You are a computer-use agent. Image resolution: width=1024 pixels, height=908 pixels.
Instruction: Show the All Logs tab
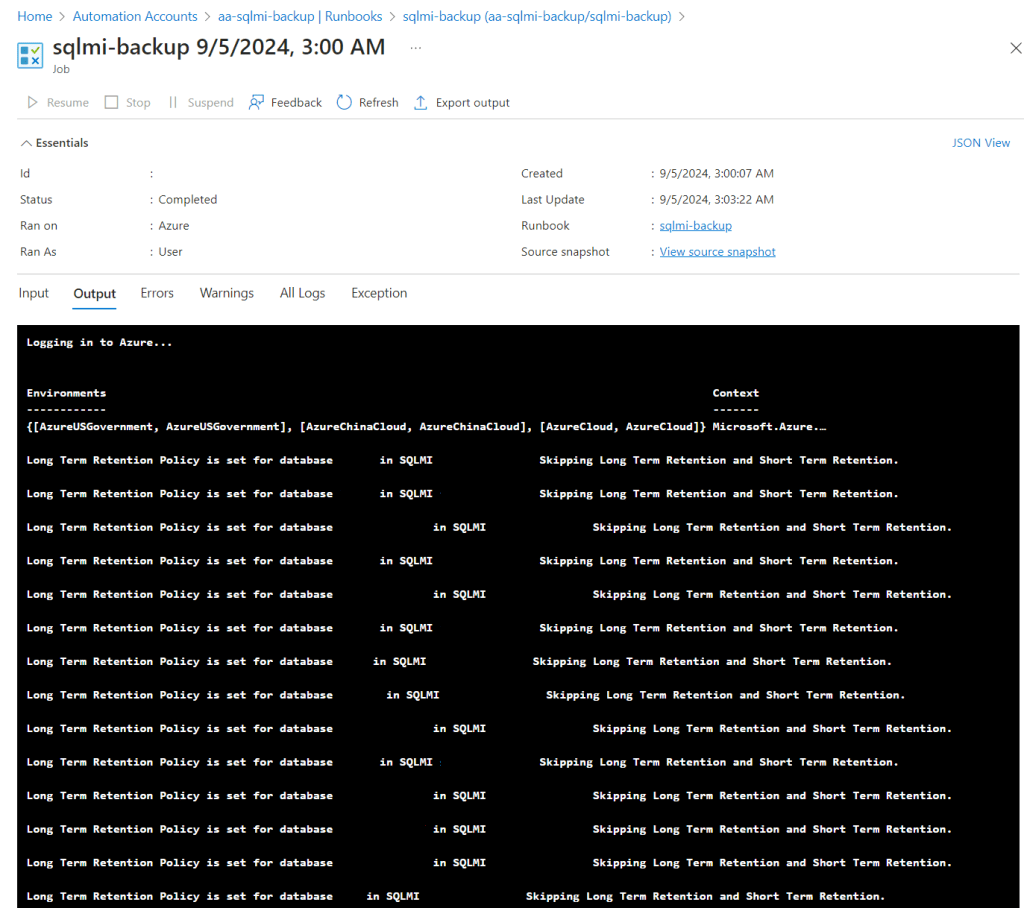(302, 293)
